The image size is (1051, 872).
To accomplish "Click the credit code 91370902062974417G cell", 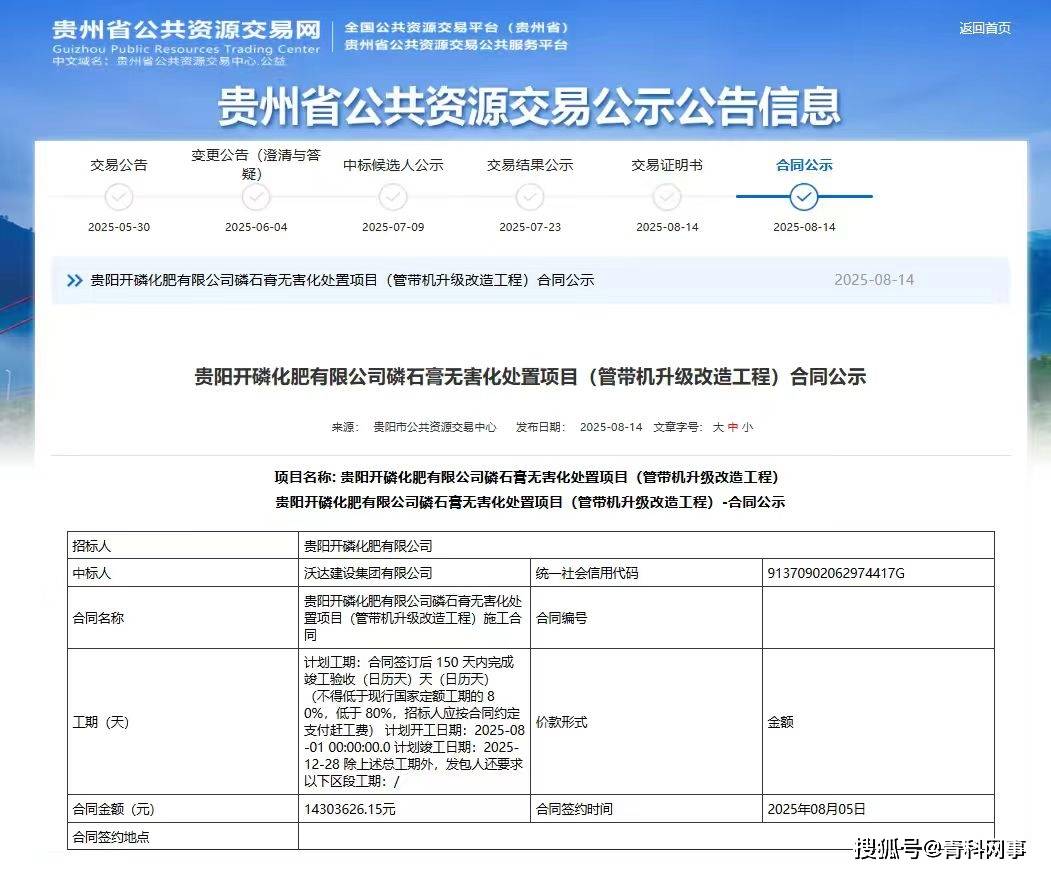I will tap(835, 573).
